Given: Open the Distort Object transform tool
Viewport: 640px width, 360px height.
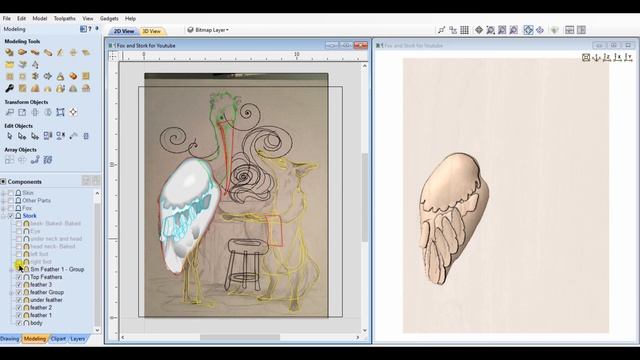Looking at the screenshot, I should (60, 112).
